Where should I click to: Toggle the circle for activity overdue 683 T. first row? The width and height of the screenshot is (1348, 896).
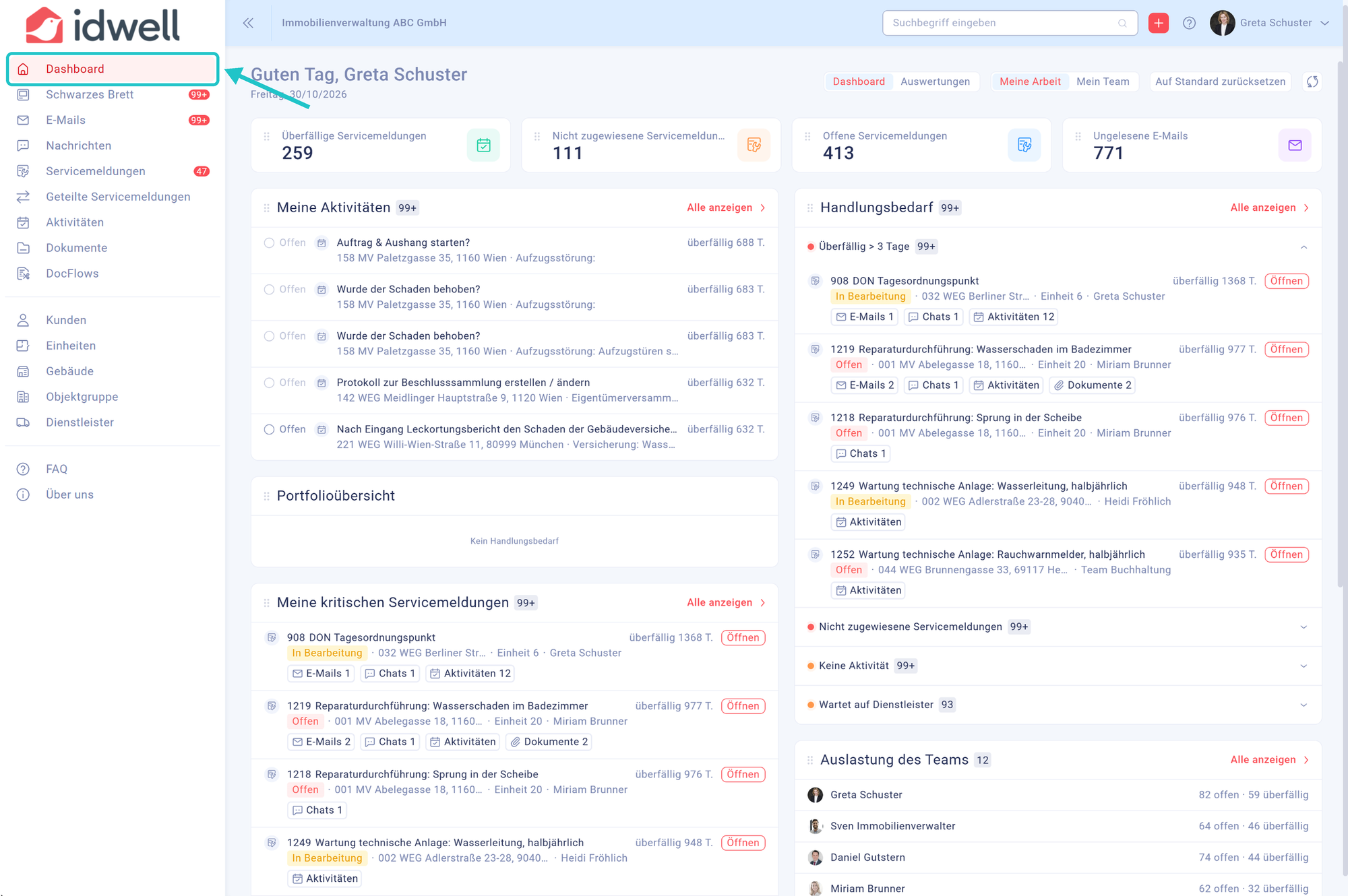pos(269,289)
